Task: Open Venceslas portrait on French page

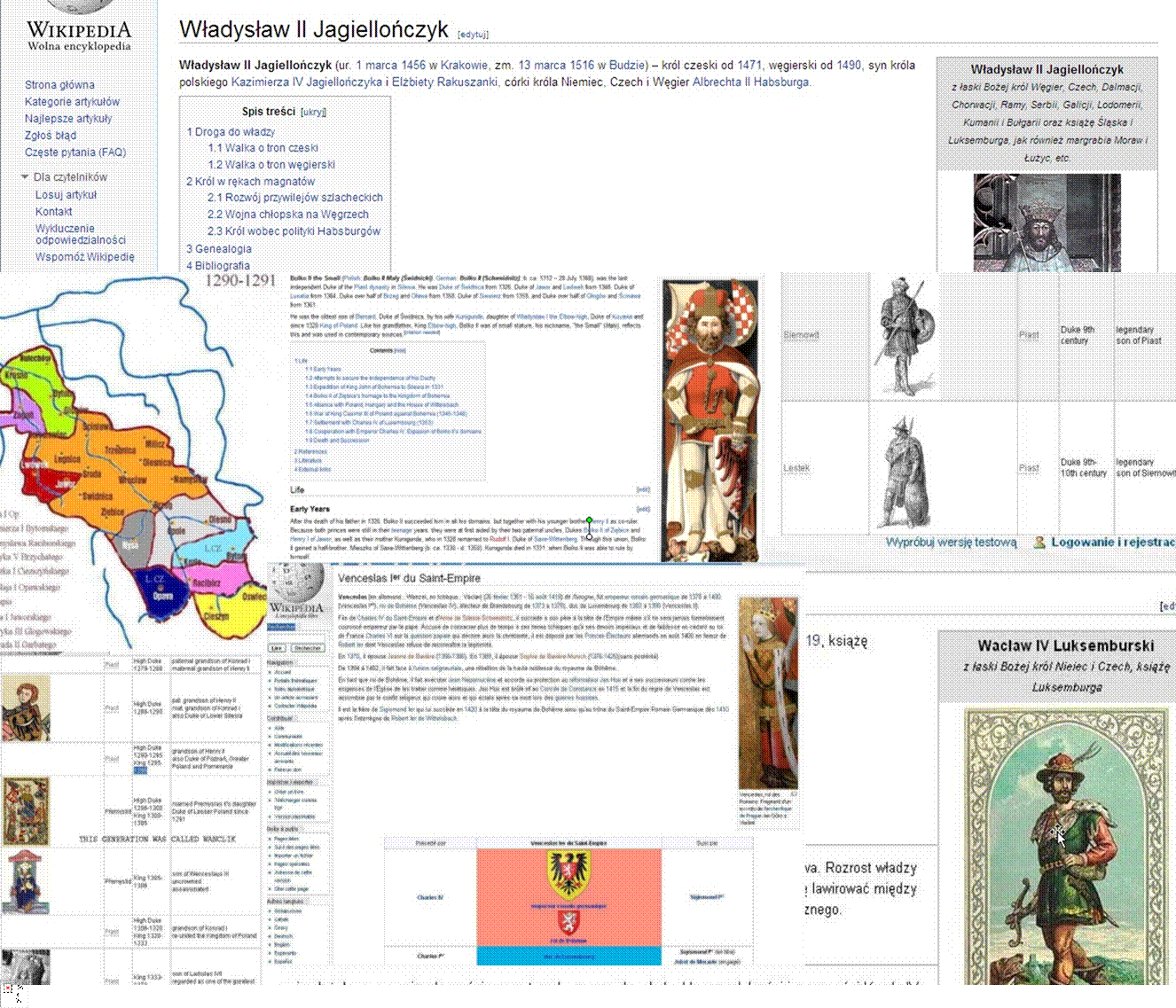Action: [768, 692]
